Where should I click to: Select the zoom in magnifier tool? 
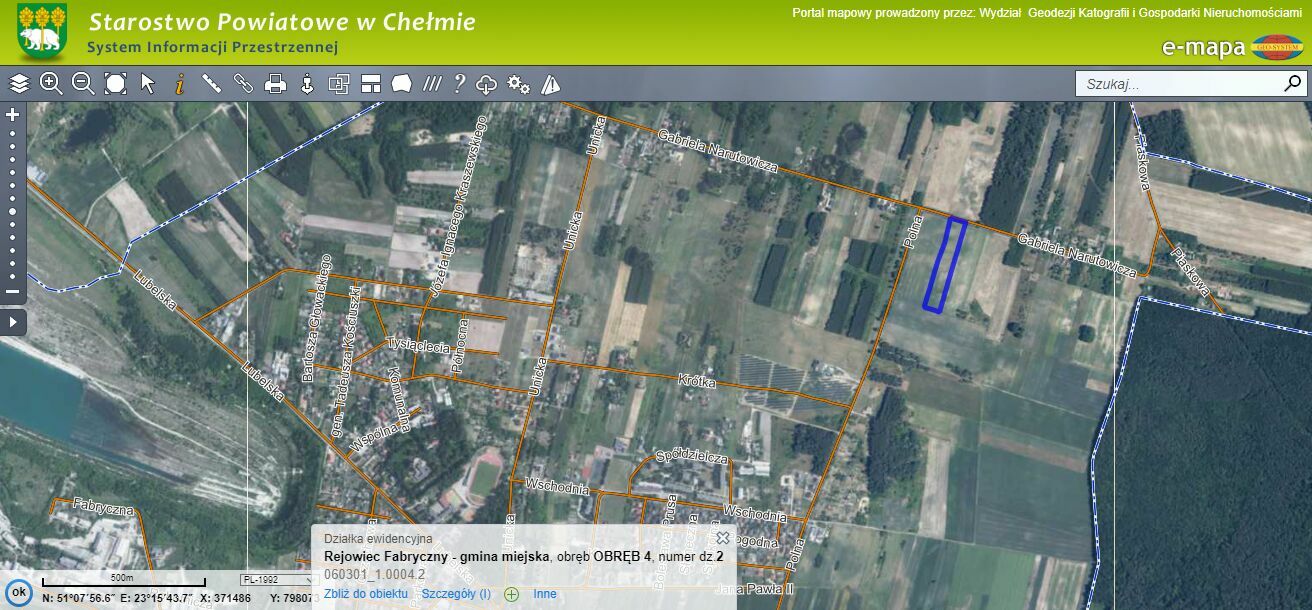tap(51, 83)
